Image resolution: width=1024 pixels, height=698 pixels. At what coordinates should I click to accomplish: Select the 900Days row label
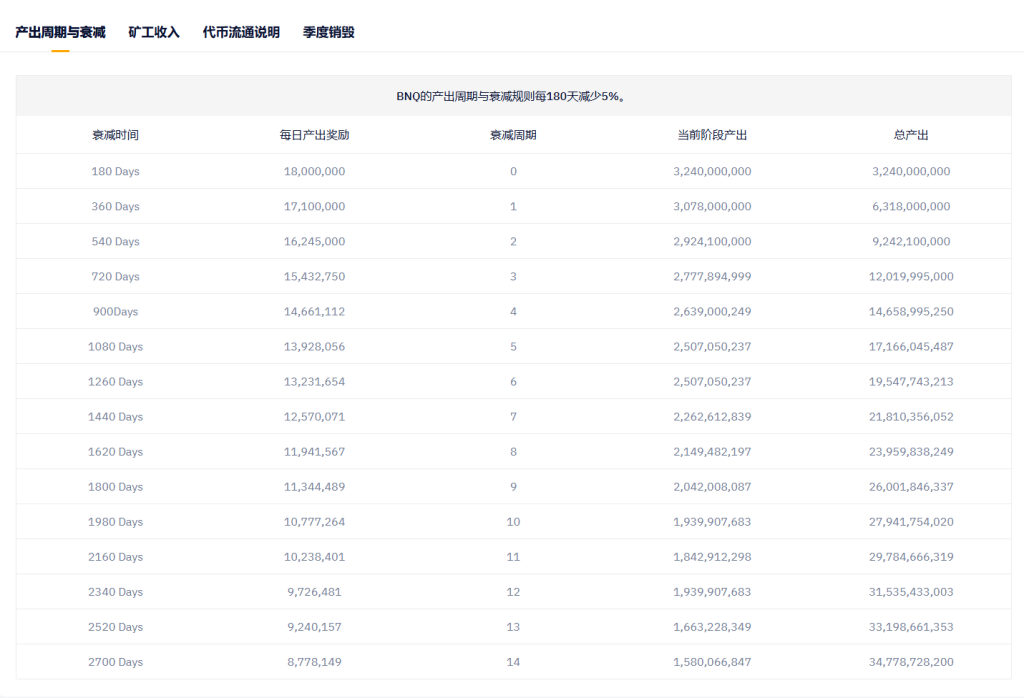116,311
